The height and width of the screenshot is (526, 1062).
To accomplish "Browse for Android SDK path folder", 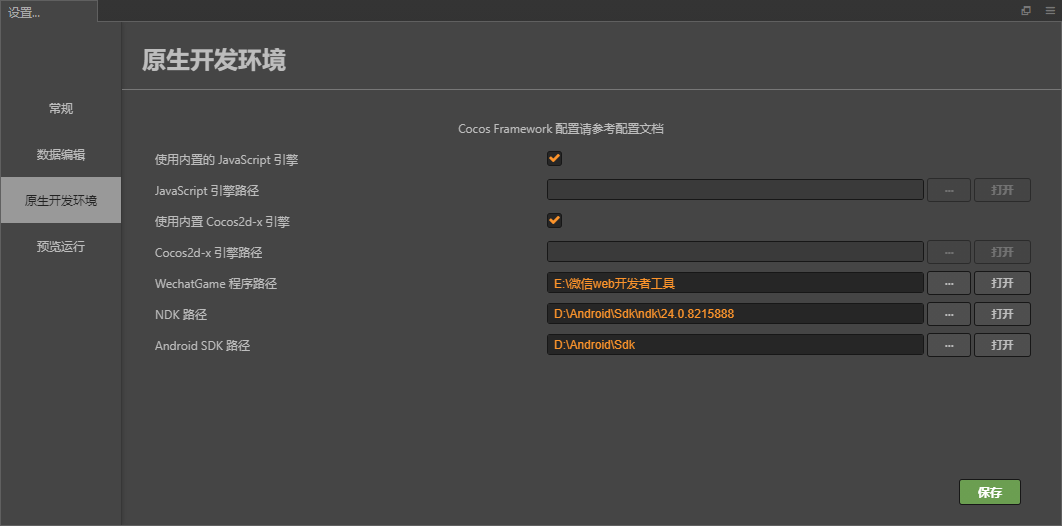I will click(x=949, y=345).
